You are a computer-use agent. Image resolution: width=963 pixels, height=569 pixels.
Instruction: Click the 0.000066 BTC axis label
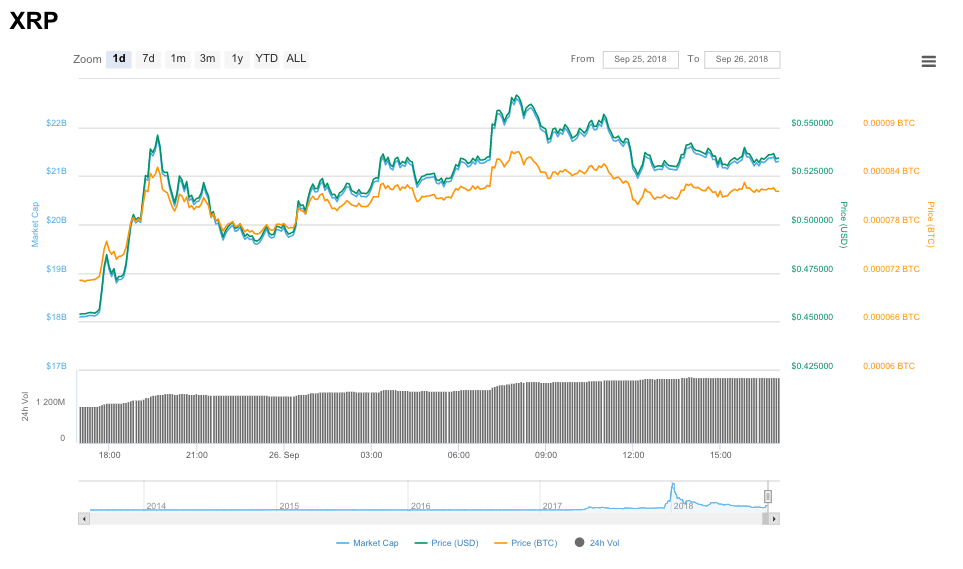click(891, 317)
